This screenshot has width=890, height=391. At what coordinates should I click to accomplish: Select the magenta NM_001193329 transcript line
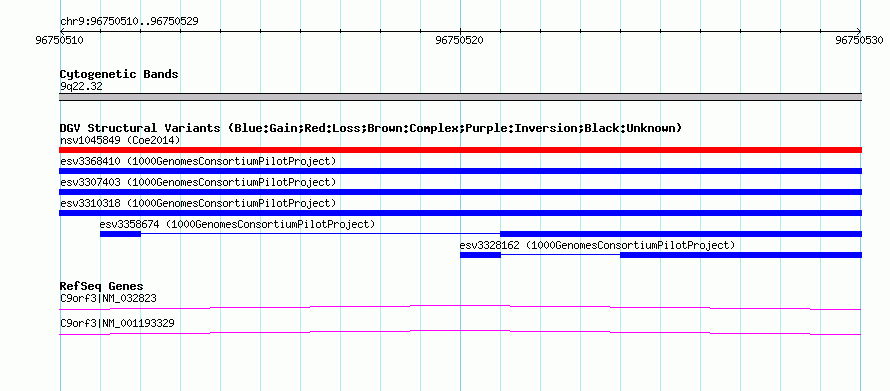[460, 333]
